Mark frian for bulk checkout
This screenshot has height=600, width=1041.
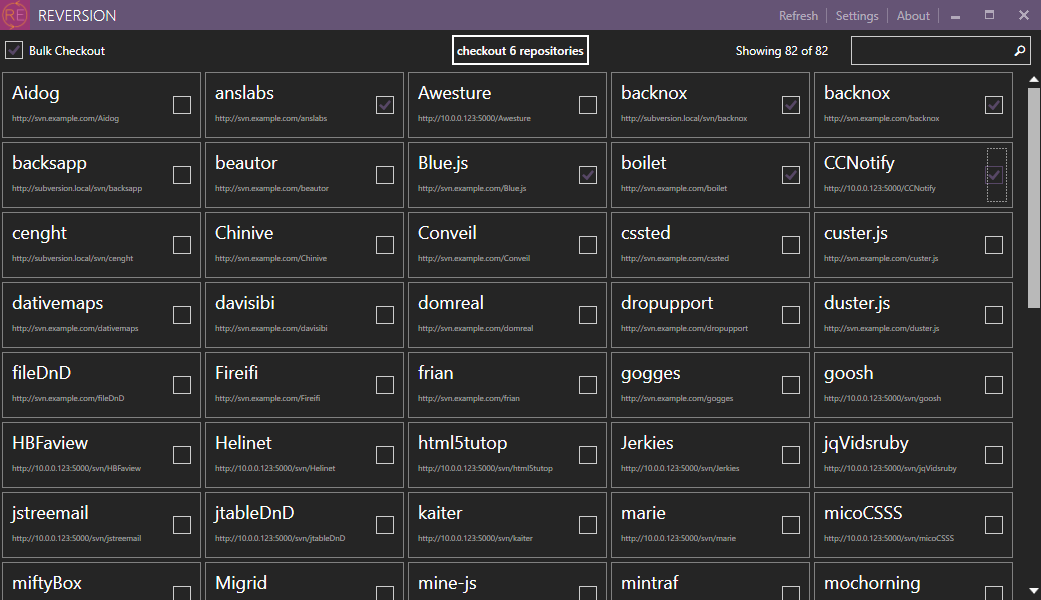click(588, 385)
